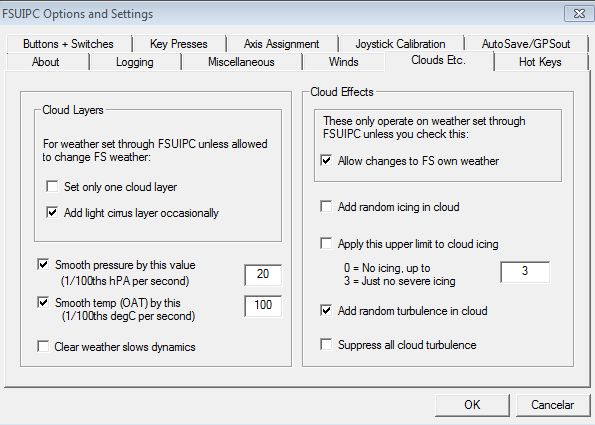
Task: Open the Miscellaneous tab
Action: 241,61
